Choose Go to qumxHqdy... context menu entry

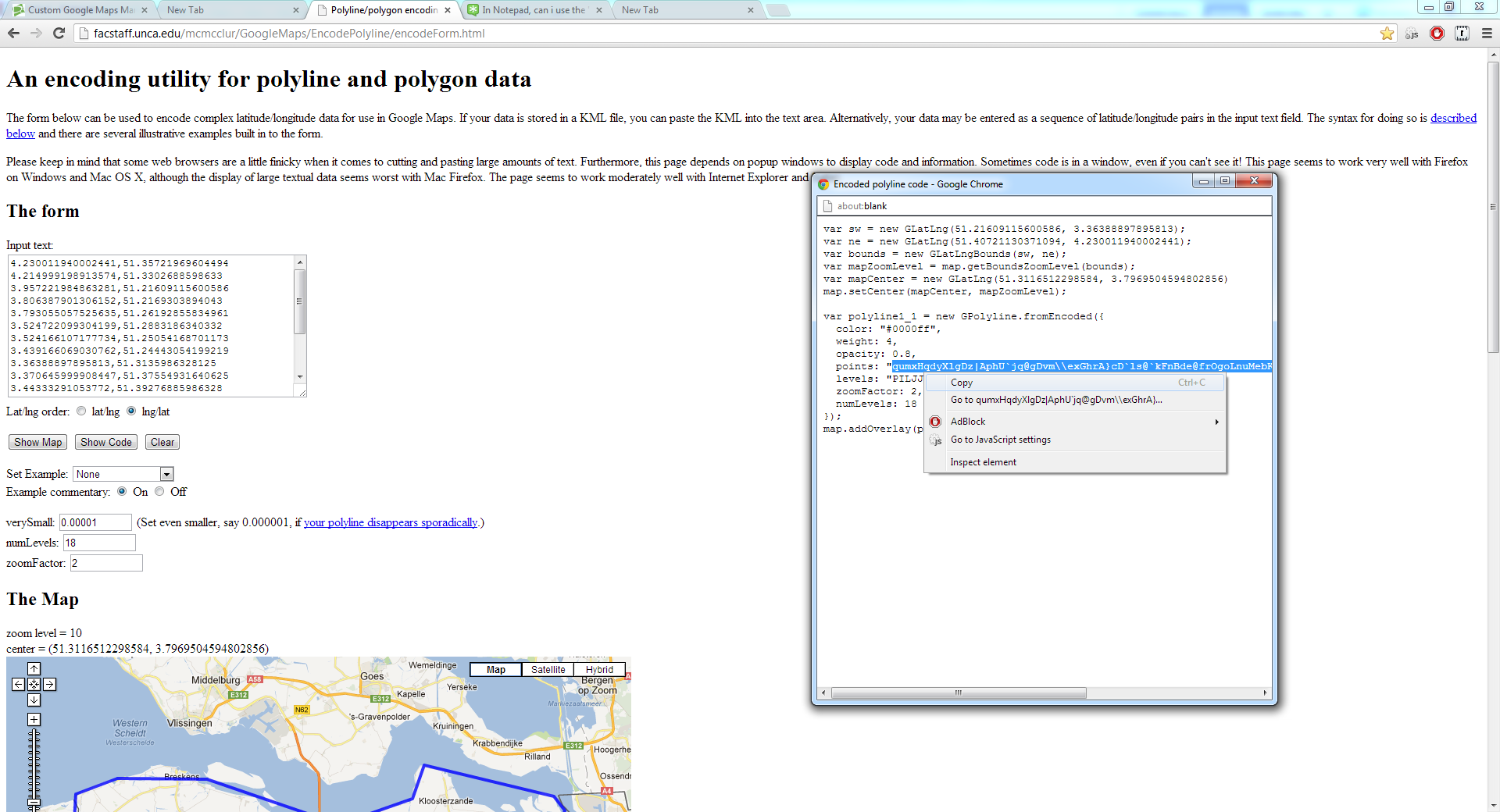click(1075, 400)
